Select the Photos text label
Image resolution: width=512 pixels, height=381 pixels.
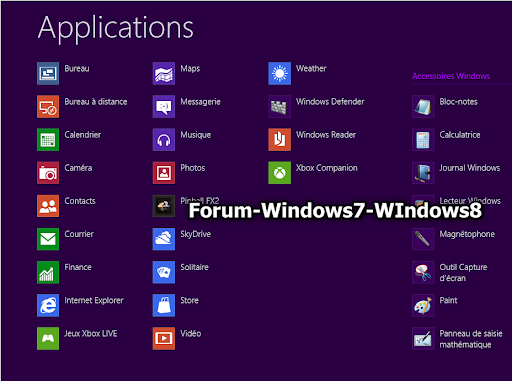(x=193, y=168)
